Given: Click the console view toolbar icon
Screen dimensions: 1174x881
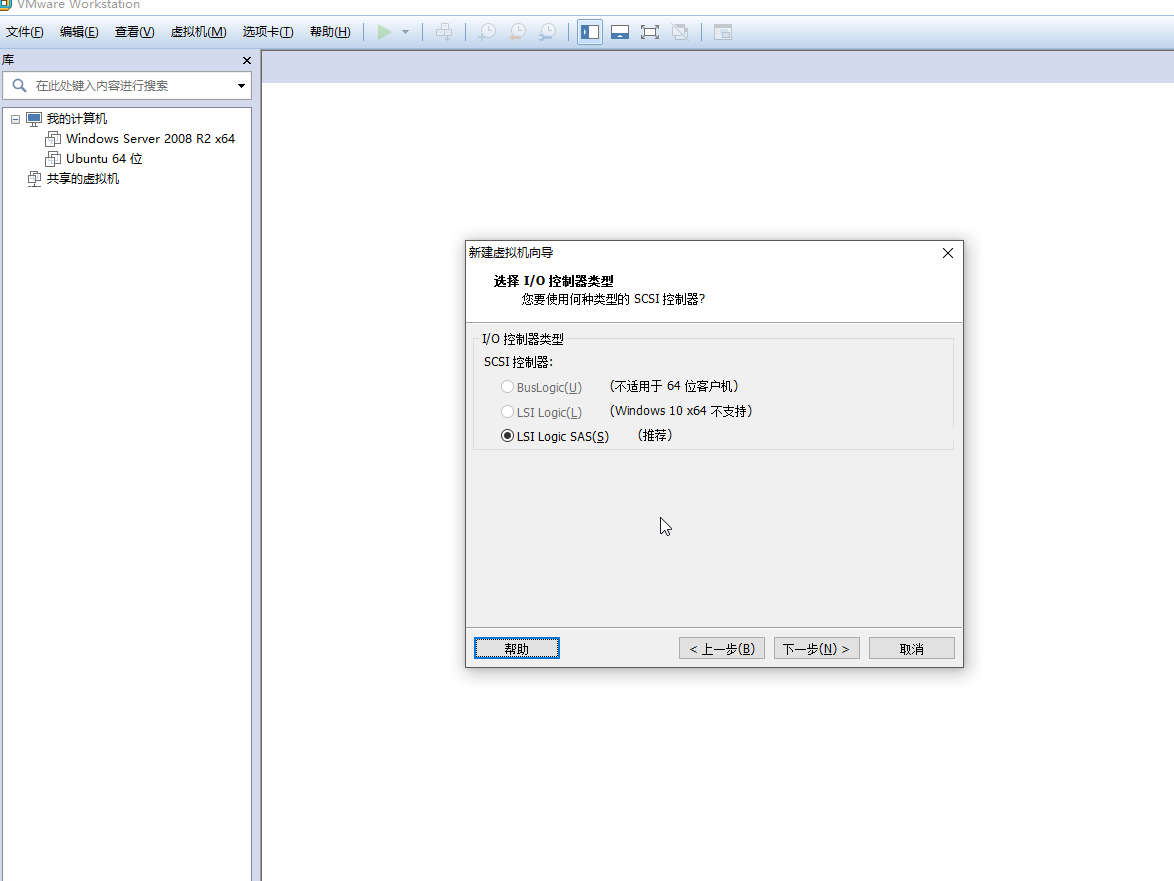Looking at the screenshot, I should pos(723,32).
